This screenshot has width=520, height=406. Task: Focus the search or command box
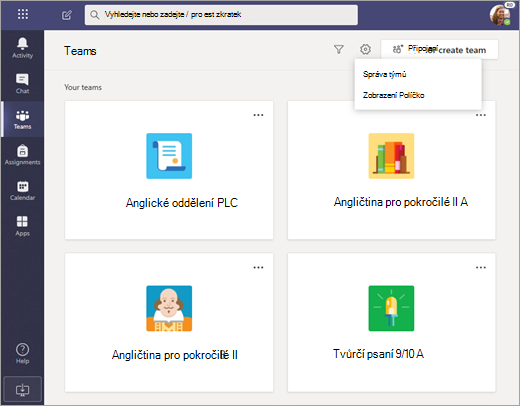point(221,15)
